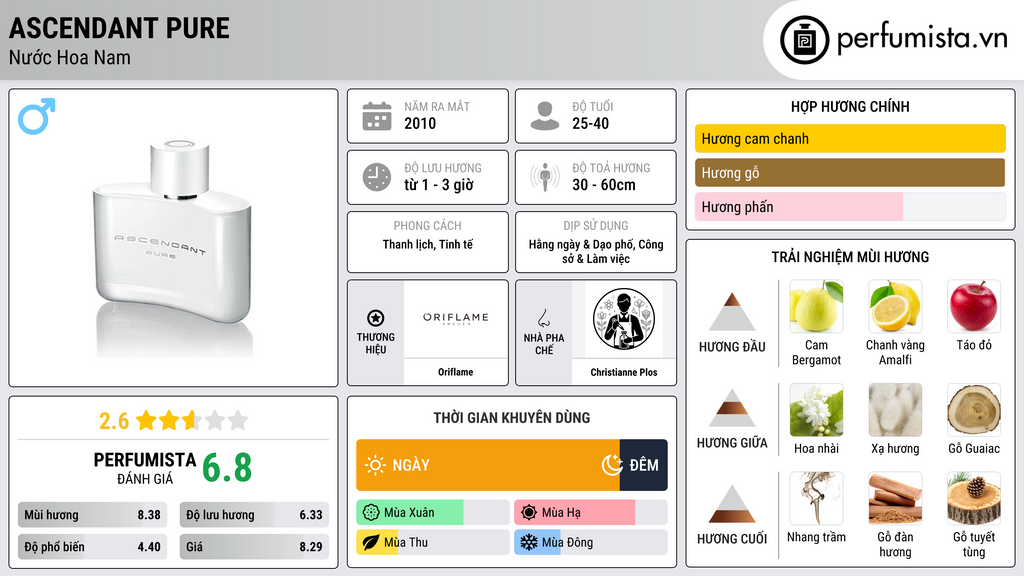This screenshot has height=576, width=1024.
Task: Click the sun icon for Mùa Hạ
Action: pyautogui.click(x=529, y=513)
